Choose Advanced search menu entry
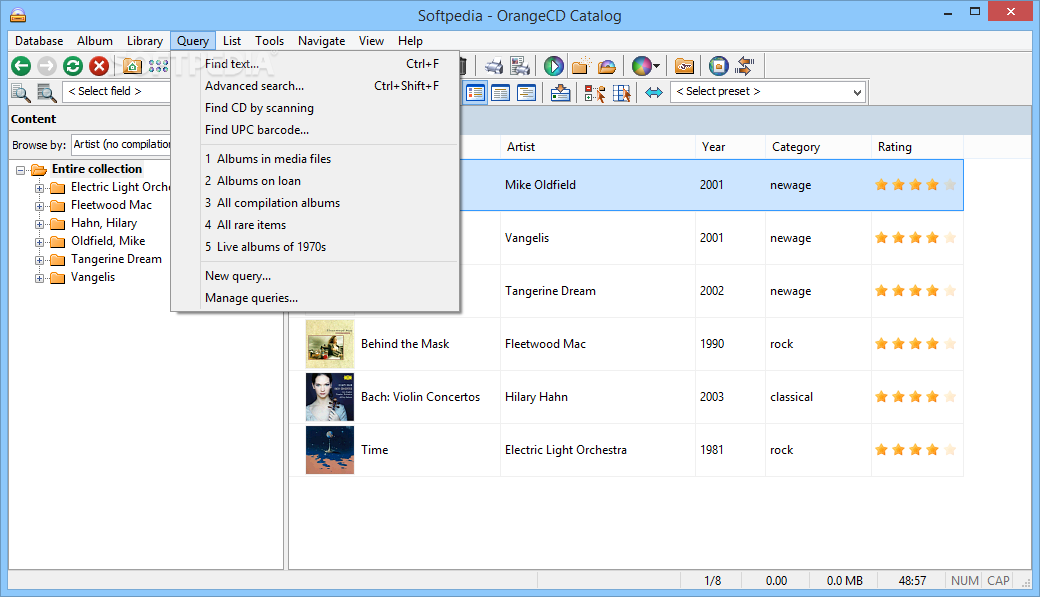This screenshot has height=597, width=1040. [316, 86]
